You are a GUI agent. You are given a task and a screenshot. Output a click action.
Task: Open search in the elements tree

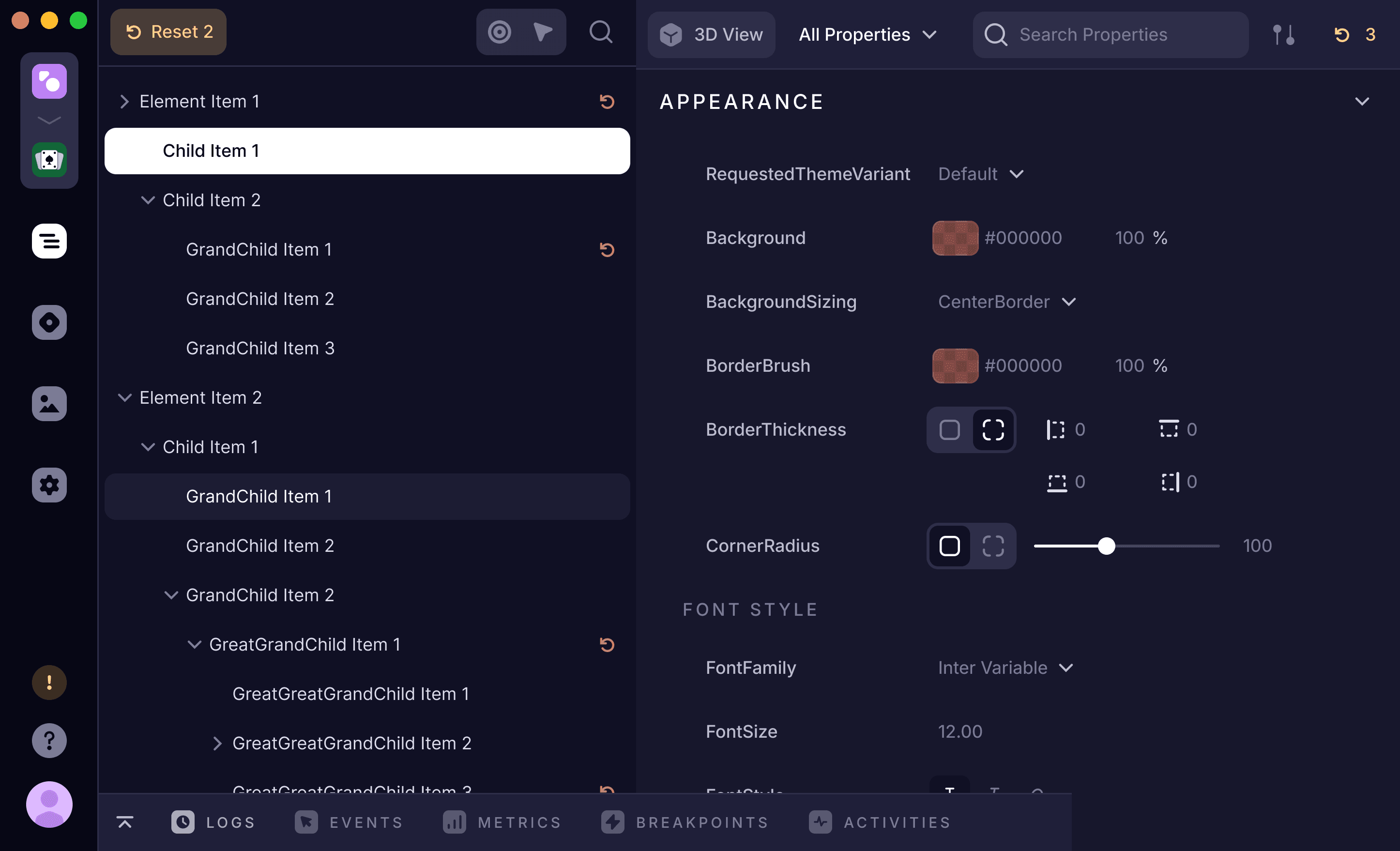(601, 32)
